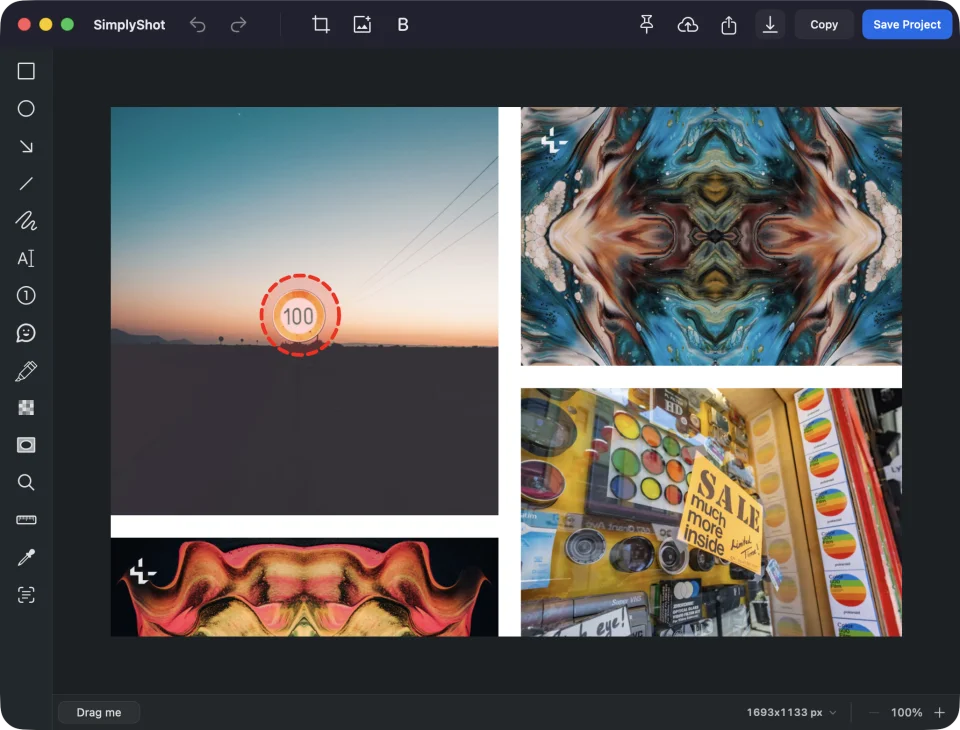Upload screenshot to the cloud

(688, 24)
